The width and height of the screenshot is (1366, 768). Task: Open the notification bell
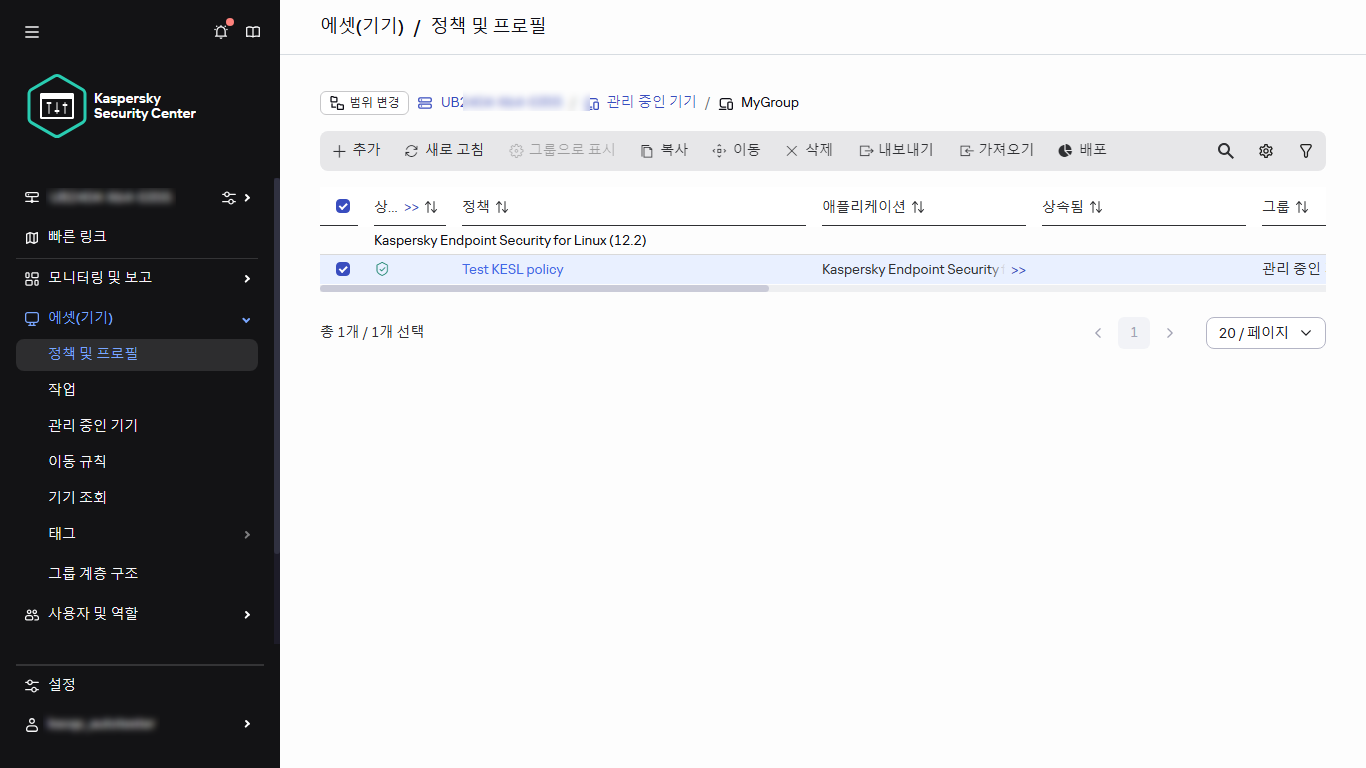click(x=221, y=31)
